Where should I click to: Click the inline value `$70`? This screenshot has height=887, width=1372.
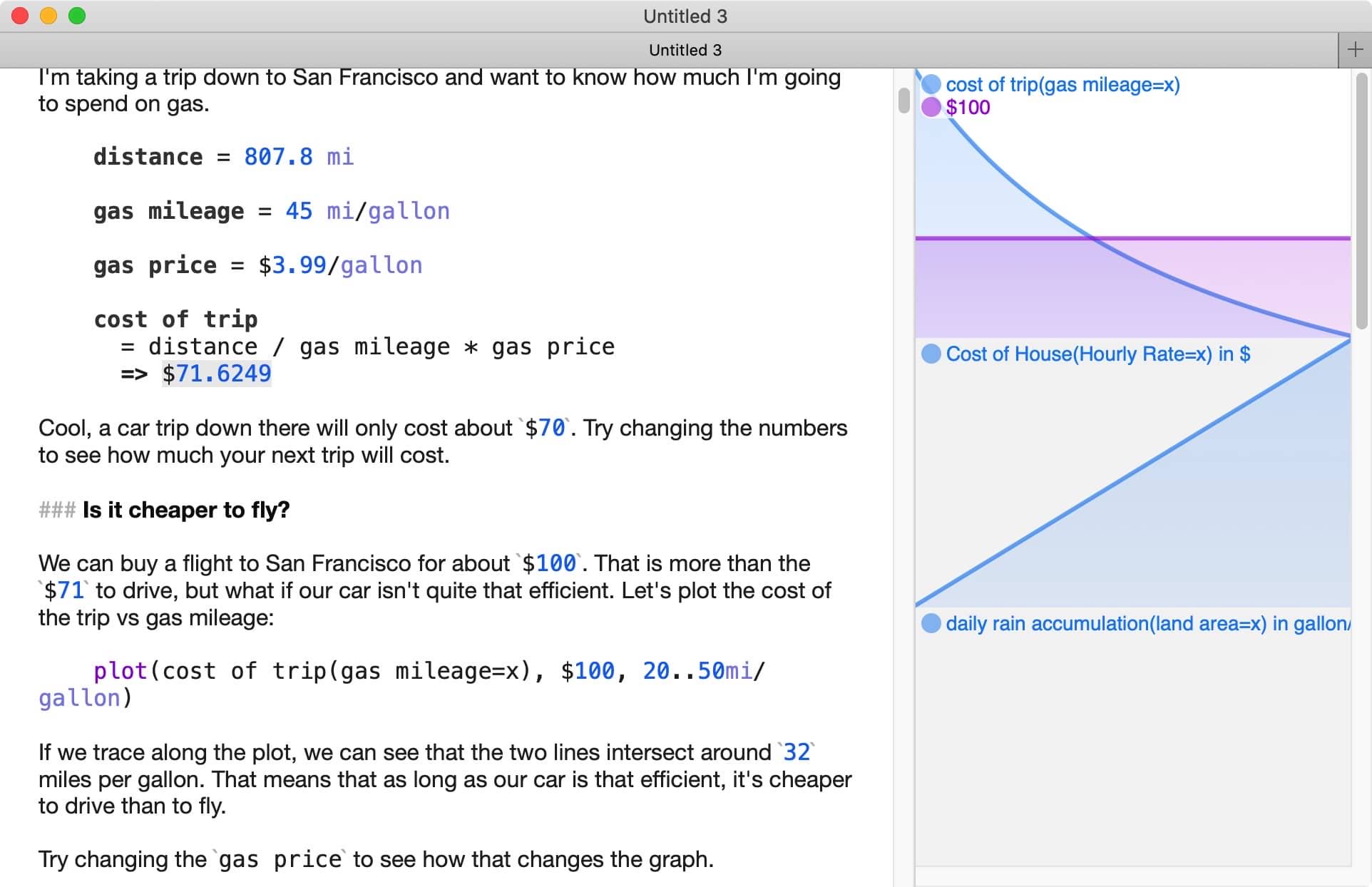click(x=546, y=428)
